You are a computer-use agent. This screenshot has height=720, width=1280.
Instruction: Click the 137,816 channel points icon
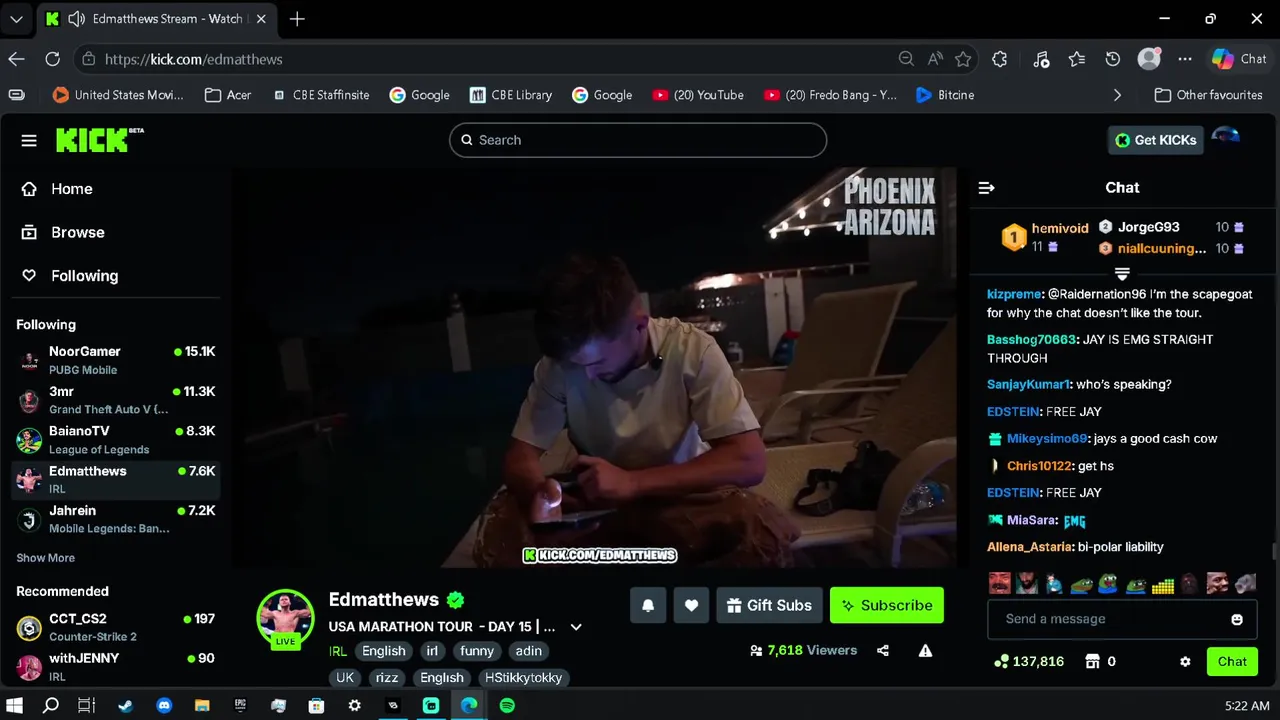click(1001, 662)
